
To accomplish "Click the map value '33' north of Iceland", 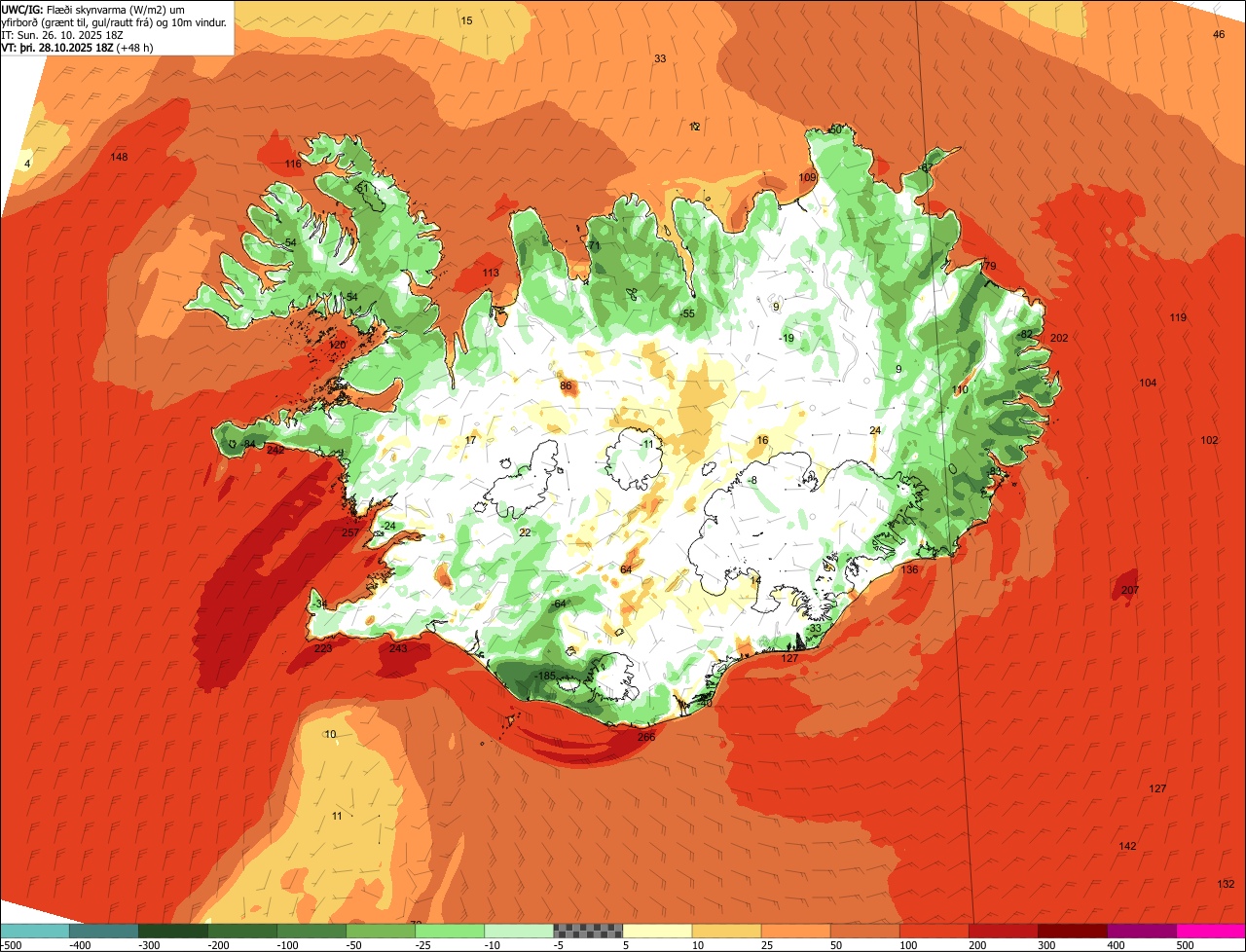I will (660, 58).
